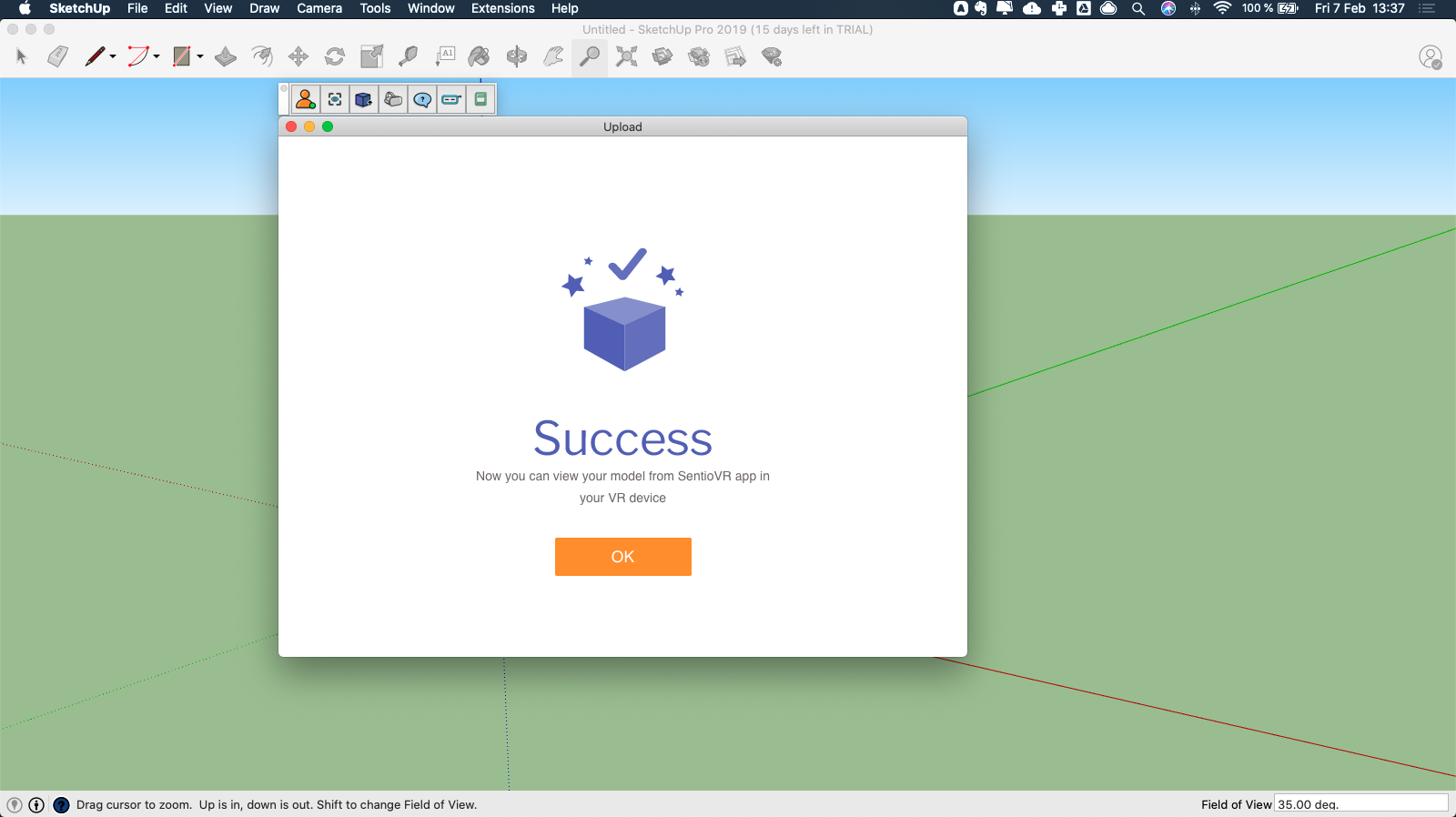Click the Send to LayOut icon
The width and height of the screenshot is (1456, 817).
coord(735,56)
